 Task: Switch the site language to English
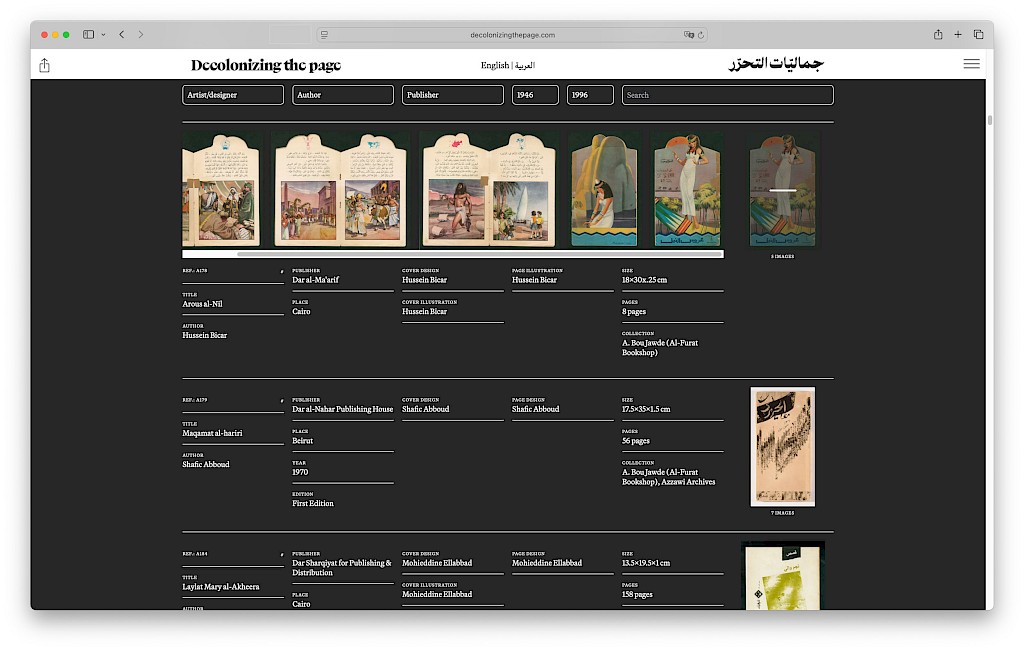[x=494, y=65]
